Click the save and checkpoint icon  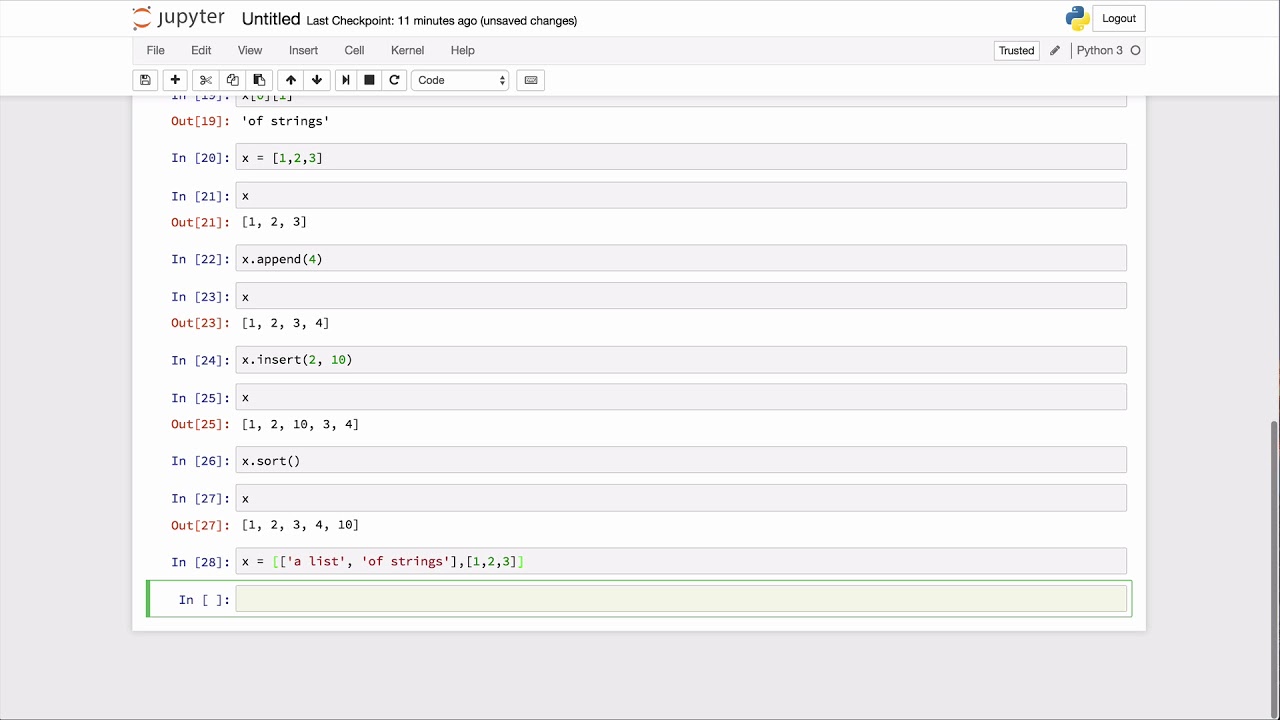tap(145, 80)
